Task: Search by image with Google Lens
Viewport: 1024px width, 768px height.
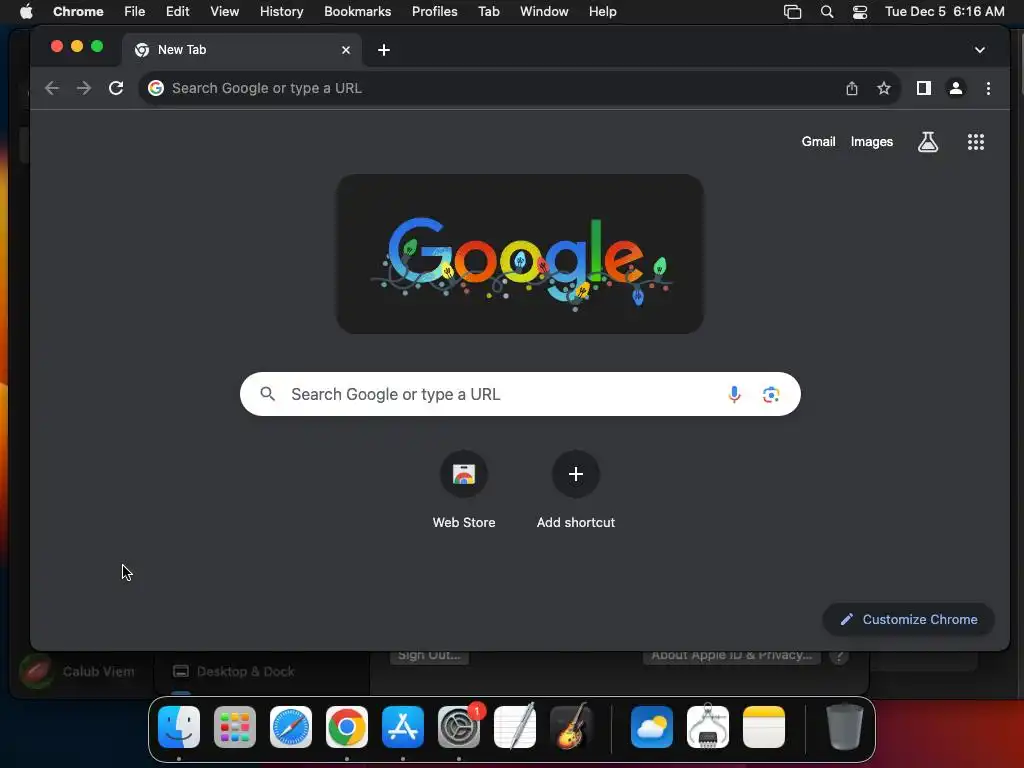Action: coord(771,394)
